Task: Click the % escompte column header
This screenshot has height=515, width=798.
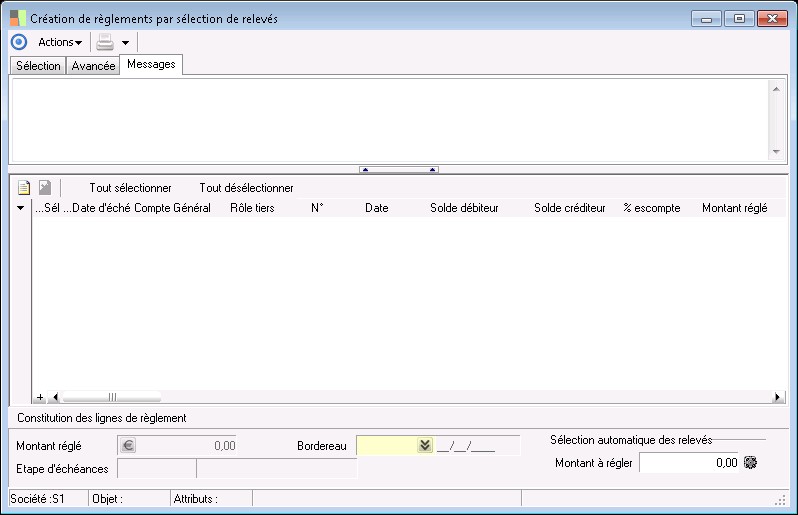Action: [x=652, y=208]
